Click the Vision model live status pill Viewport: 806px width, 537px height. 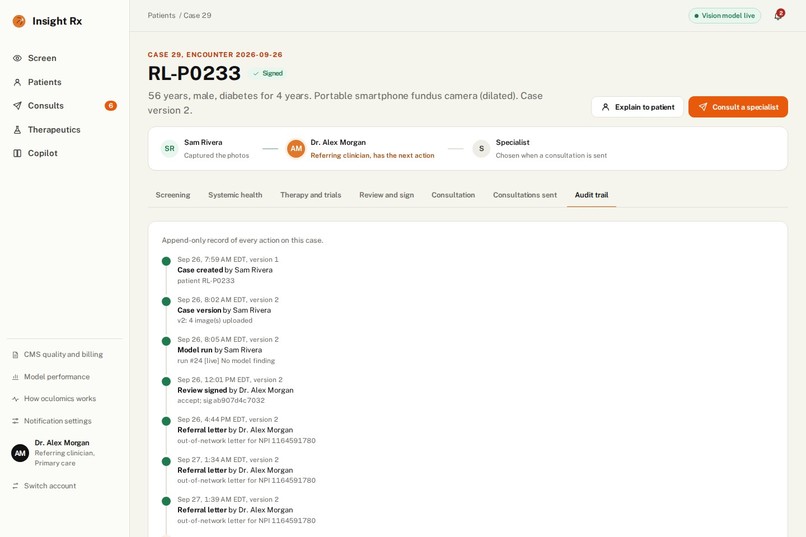[725, 15]
